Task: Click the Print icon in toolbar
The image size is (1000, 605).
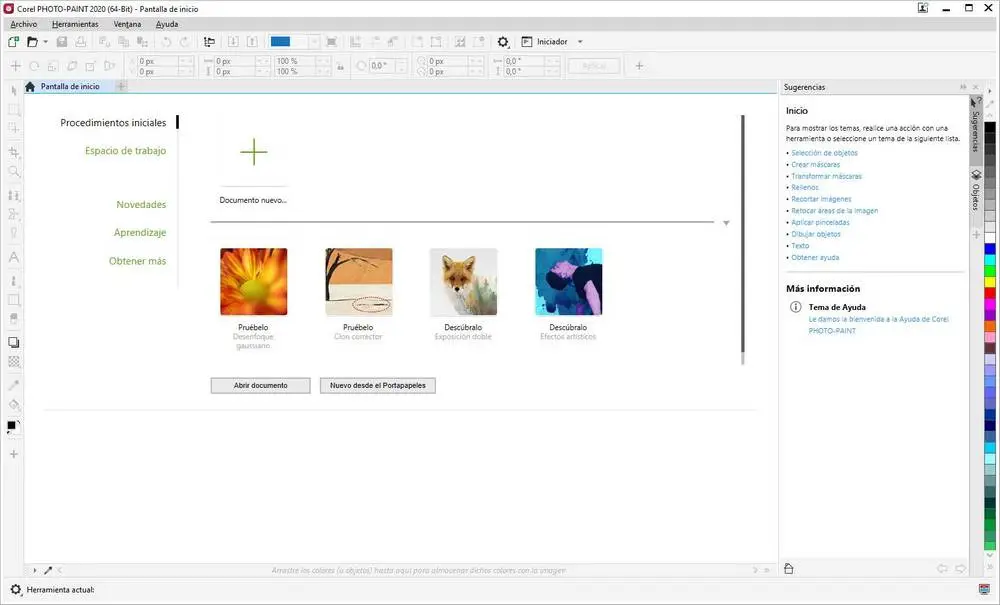Action: pos(80,42)
